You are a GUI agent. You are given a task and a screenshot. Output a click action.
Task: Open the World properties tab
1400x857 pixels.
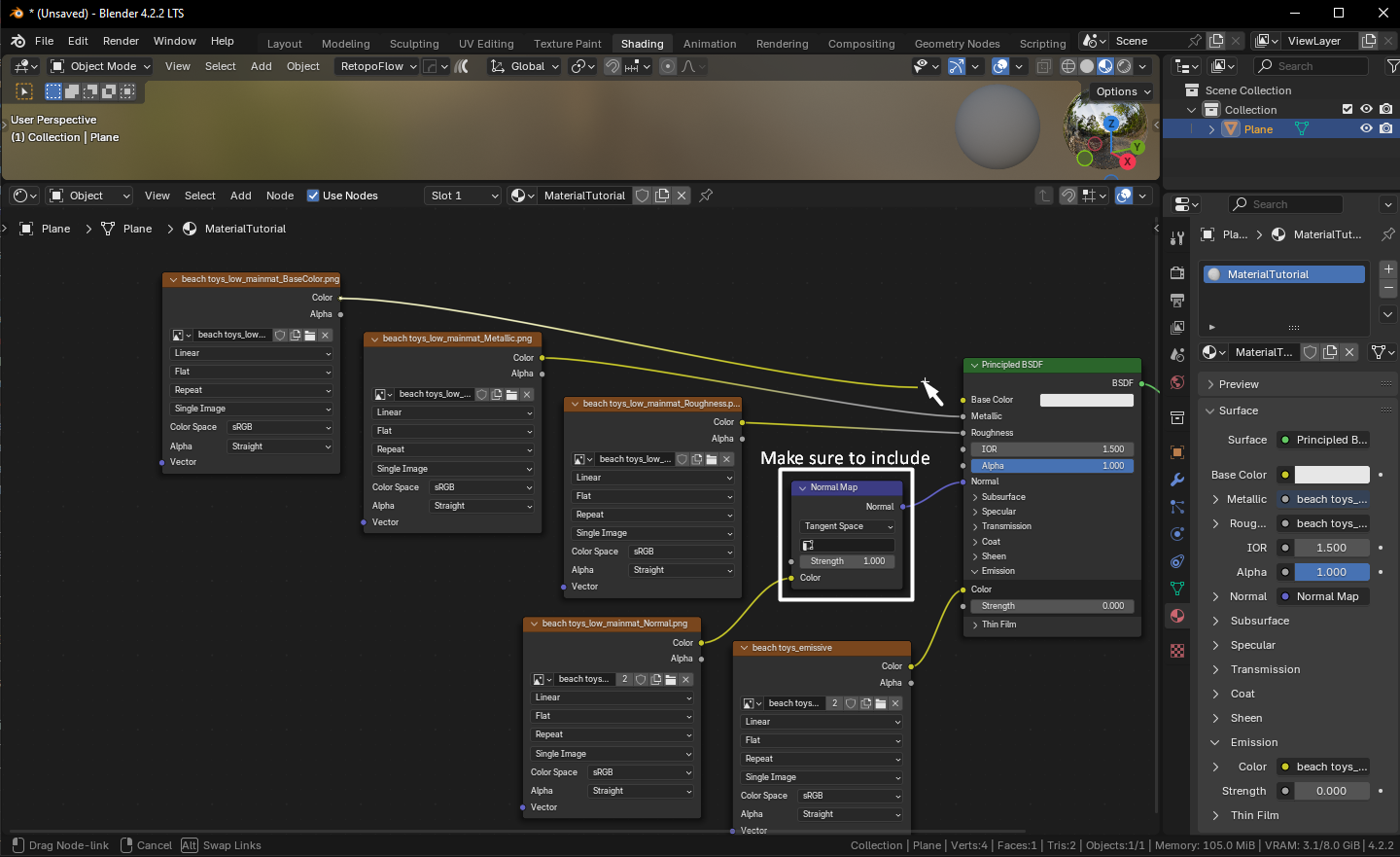click(x=1177, y=382)
